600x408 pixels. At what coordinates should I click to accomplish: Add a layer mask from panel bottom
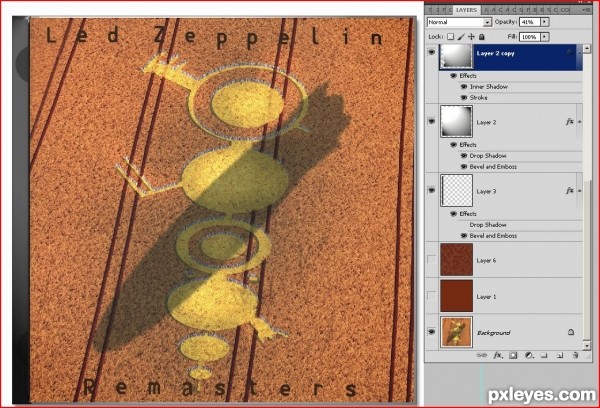click(x=513, y=356)
